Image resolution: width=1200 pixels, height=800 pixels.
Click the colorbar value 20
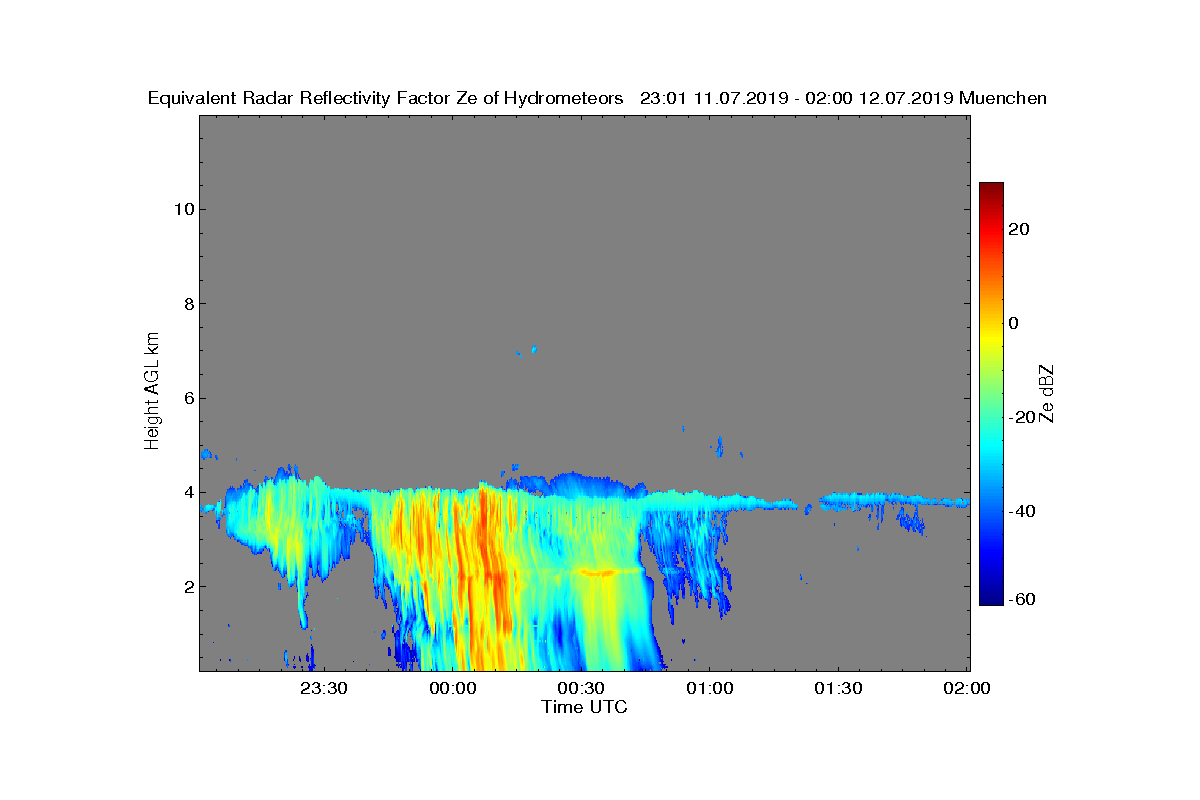[x=1020, y=229]
